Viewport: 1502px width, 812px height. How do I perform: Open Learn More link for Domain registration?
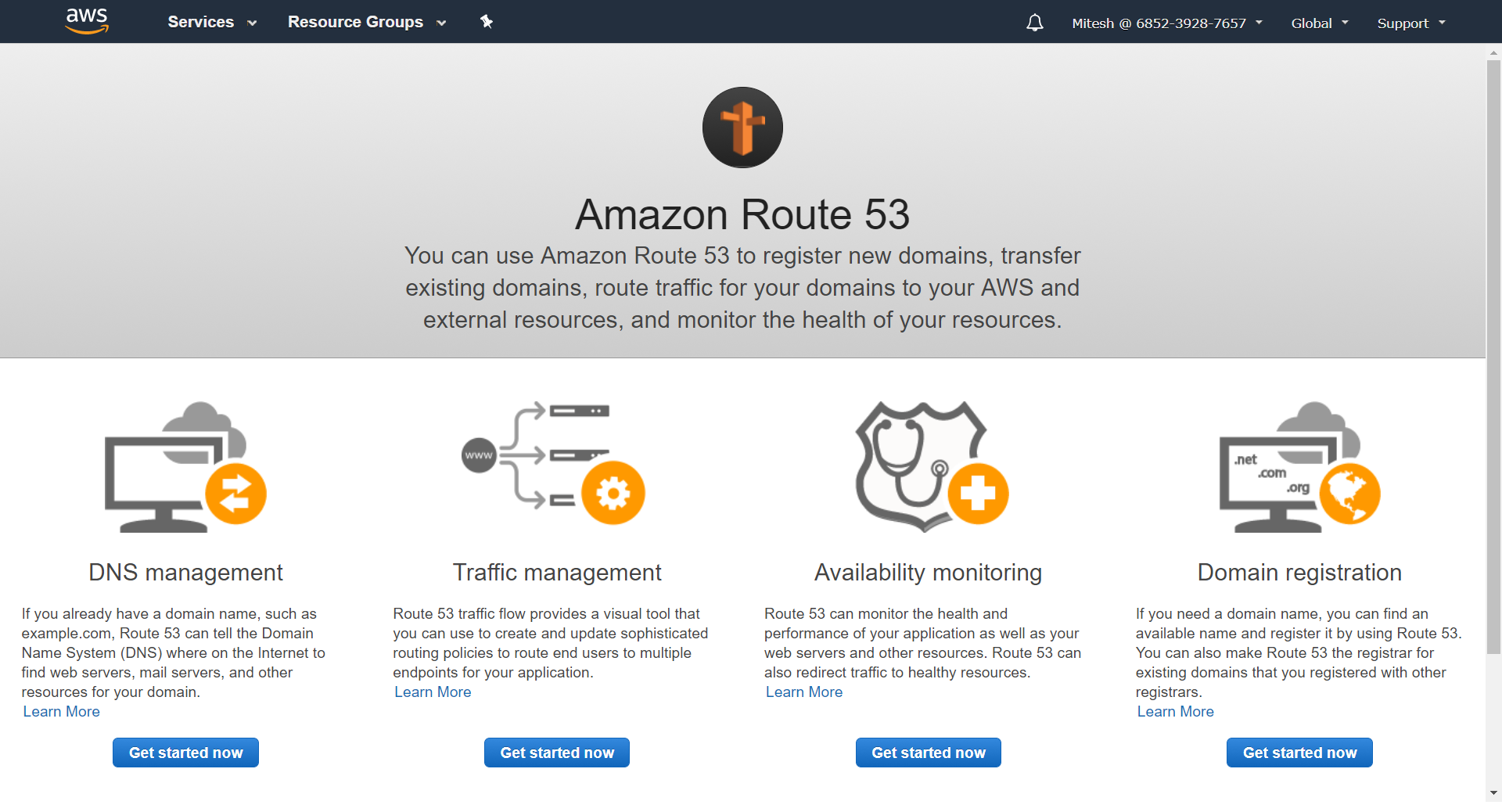[1176, 712]
